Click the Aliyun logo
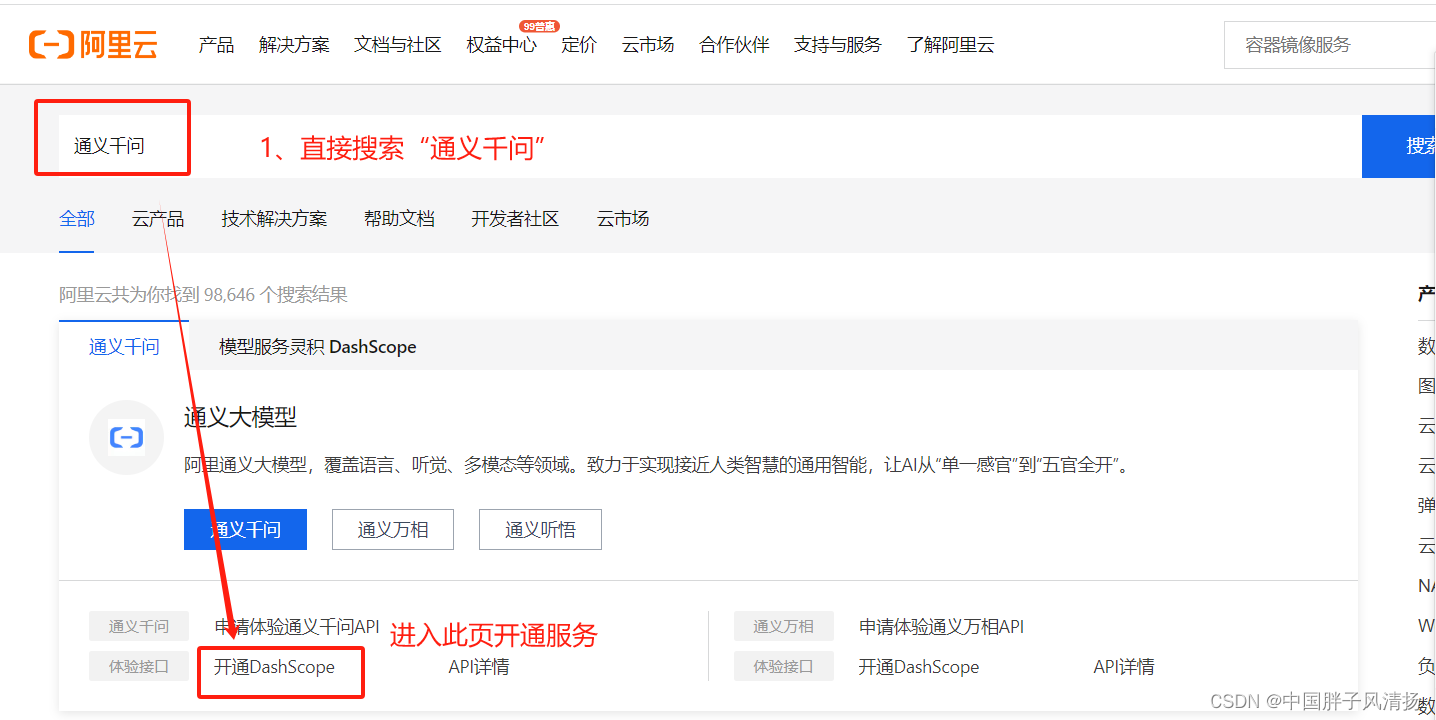This screenshot has width=1436, height=720. [x=93, y=45]
